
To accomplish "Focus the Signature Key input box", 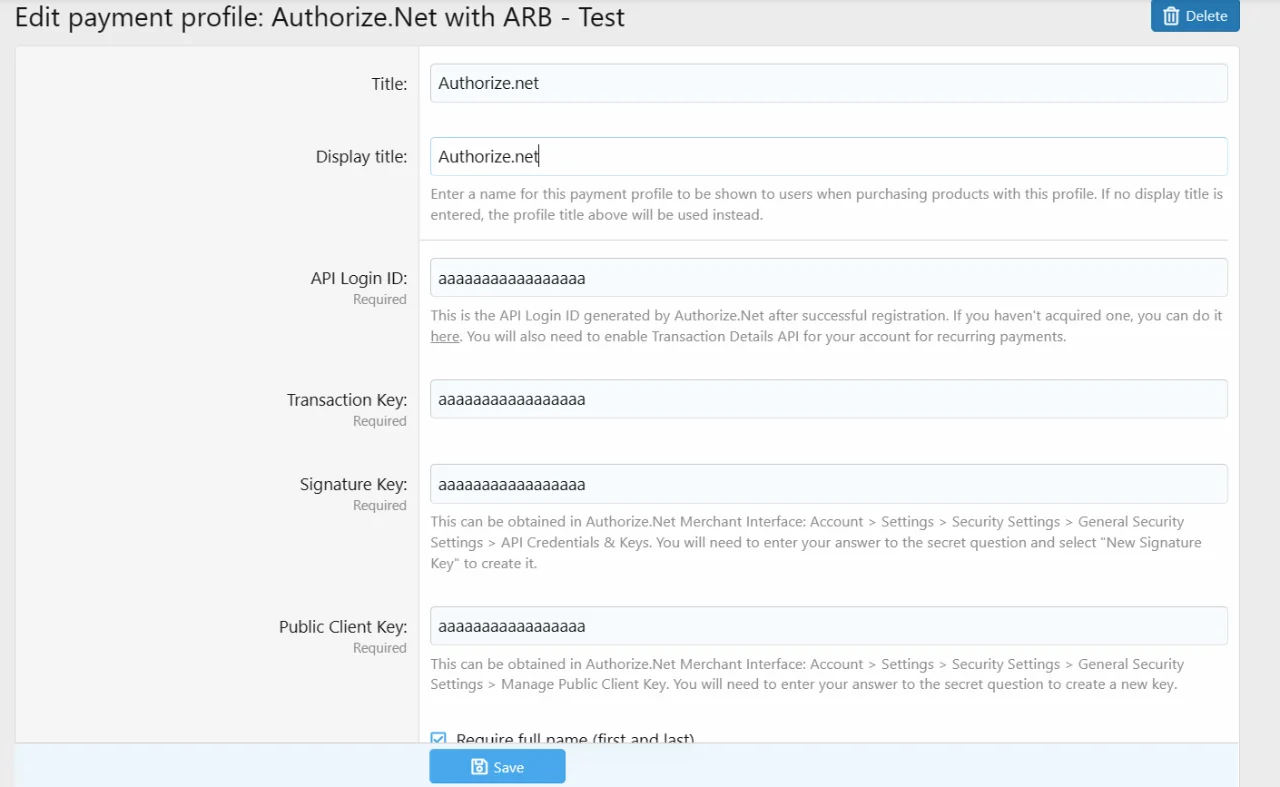I will tap(828, 484).
